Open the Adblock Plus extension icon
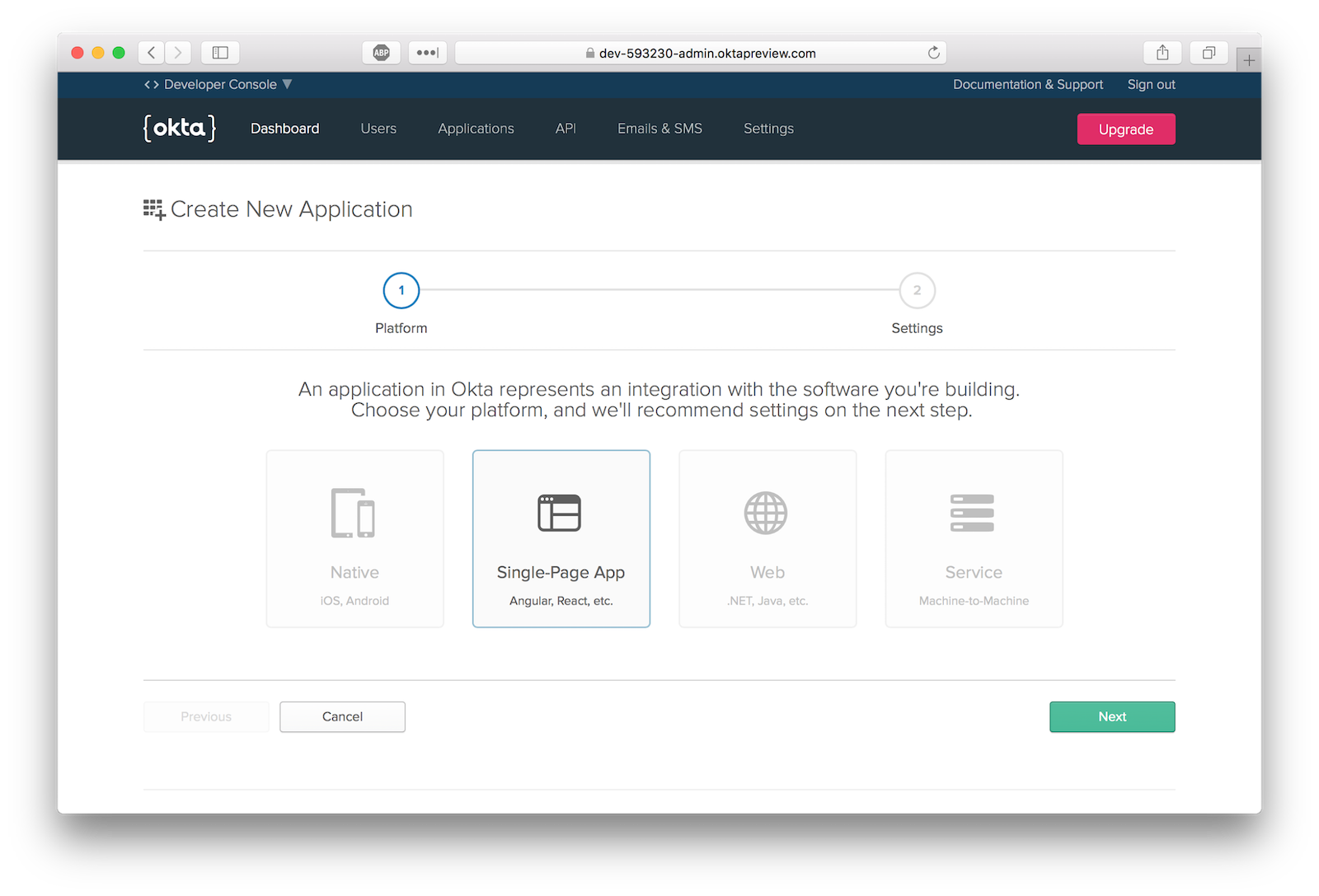 coord(381,53)
